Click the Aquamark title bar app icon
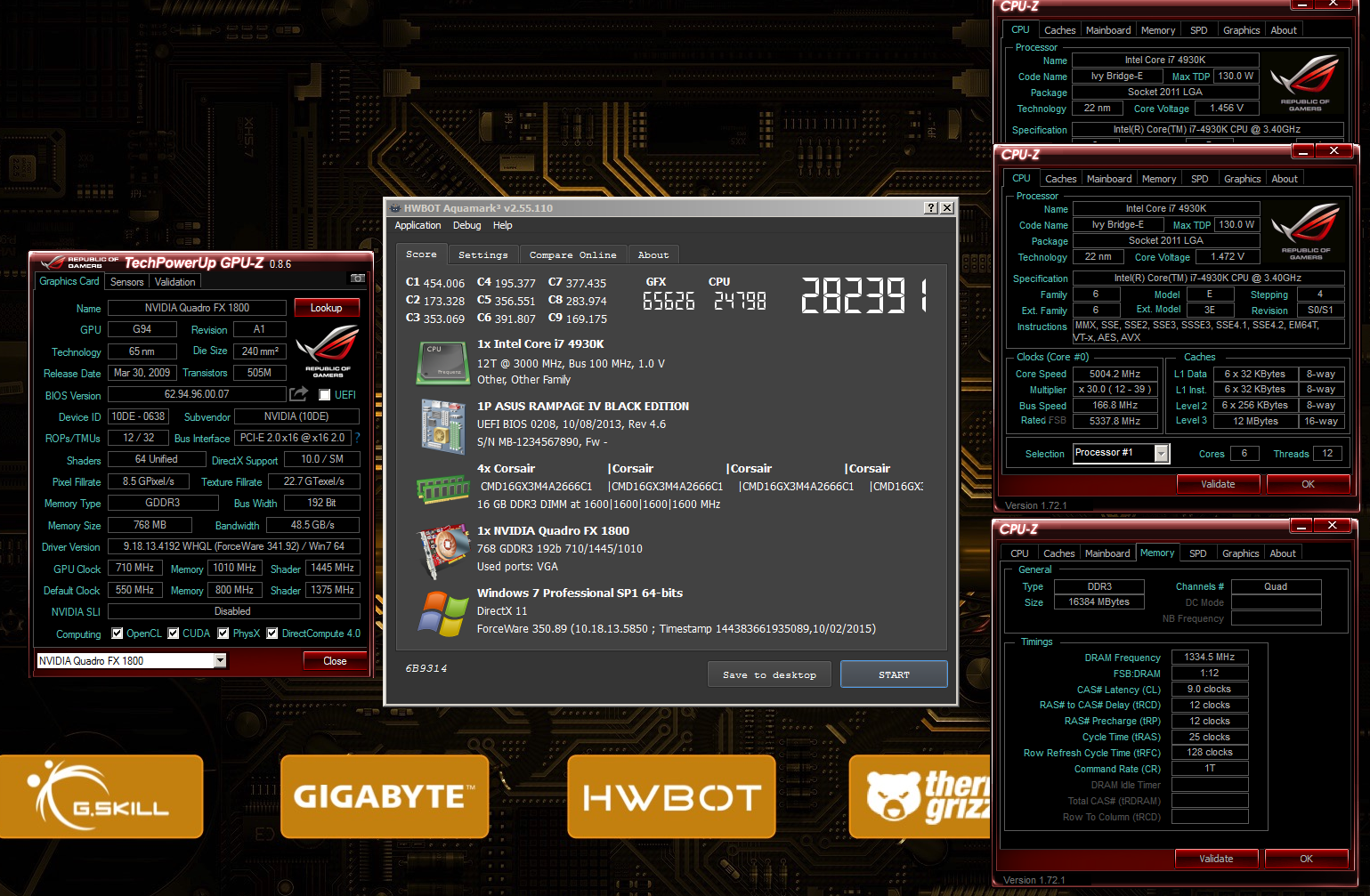The height and width of the screenshot is (896, 1370). pos(395,208)
